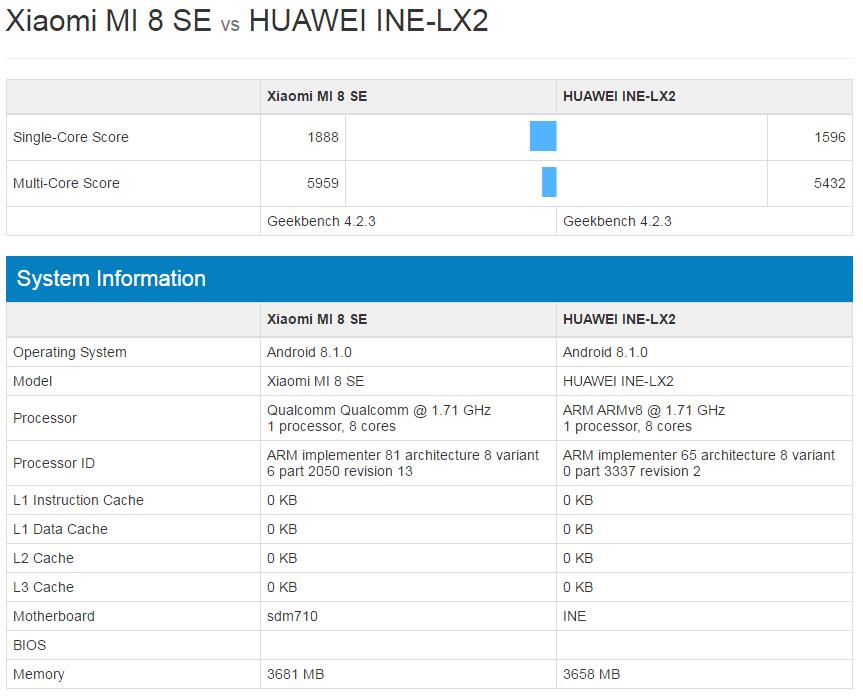Click the 3681 MB memory value
The height and width of the screenshot is (700, 863).
click(296, 675)
